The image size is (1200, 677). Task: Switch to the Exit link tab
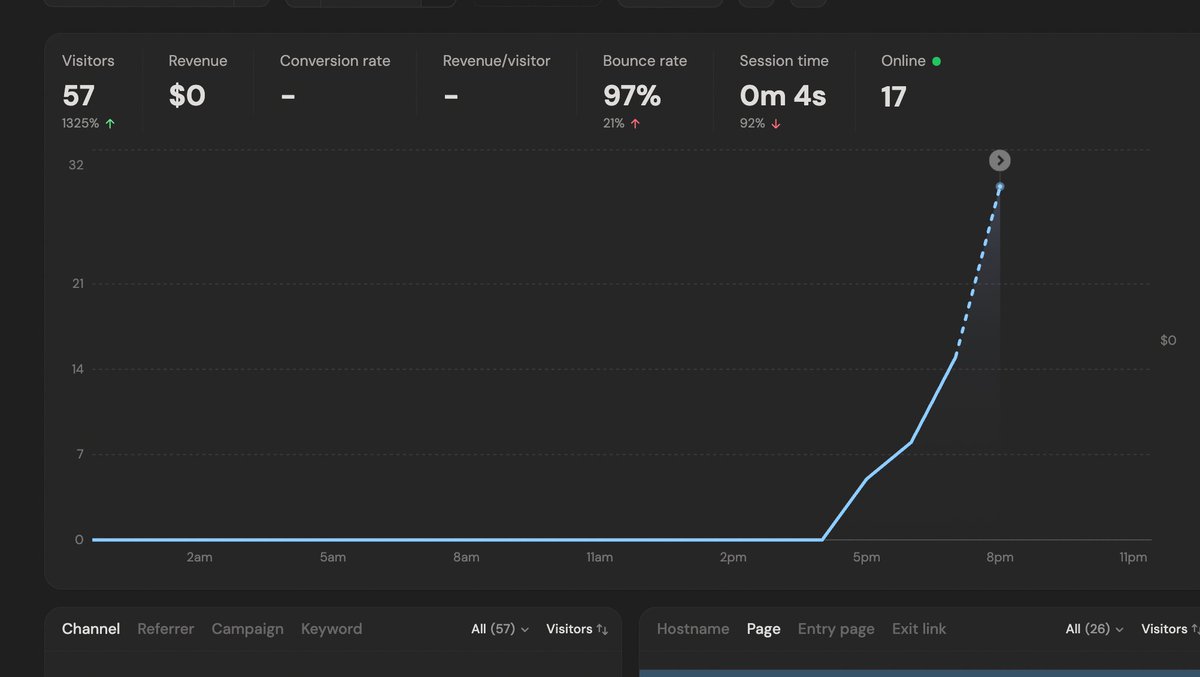[919, 629]
